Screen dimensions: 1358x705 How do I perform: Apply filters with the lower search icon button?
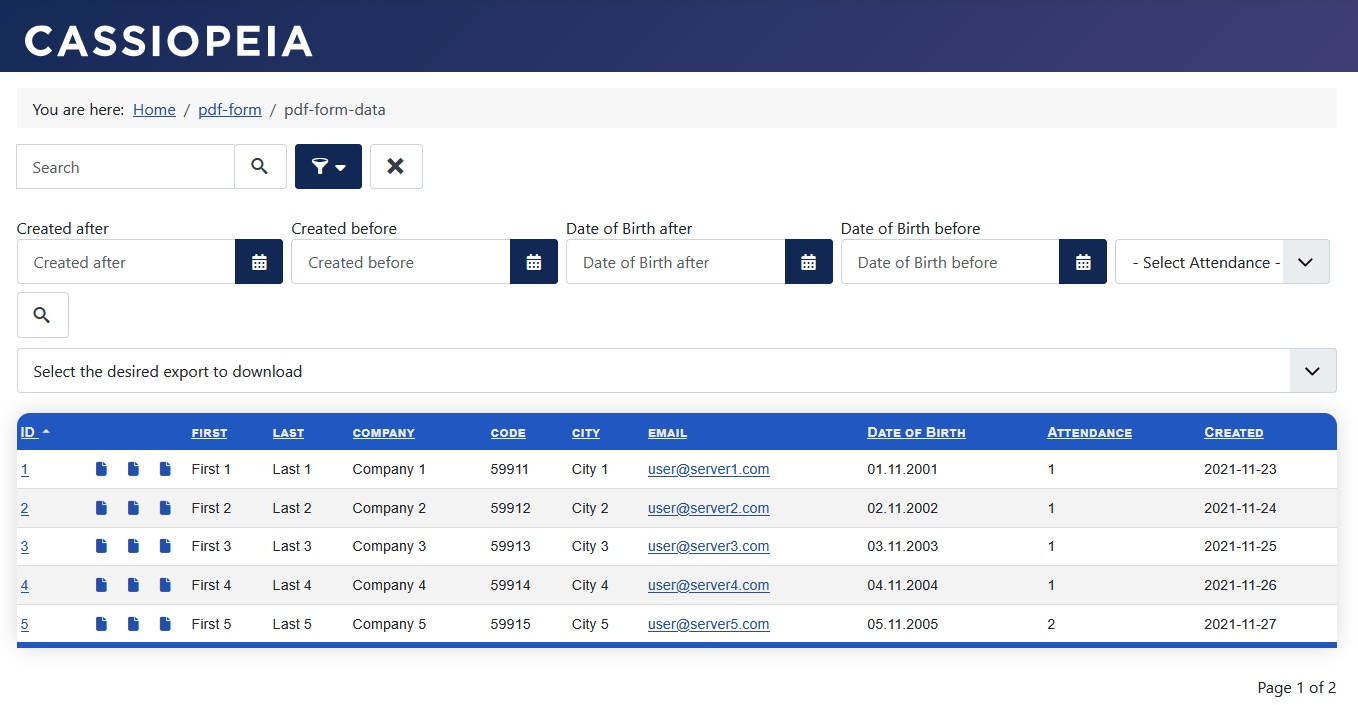coord(43,315)
